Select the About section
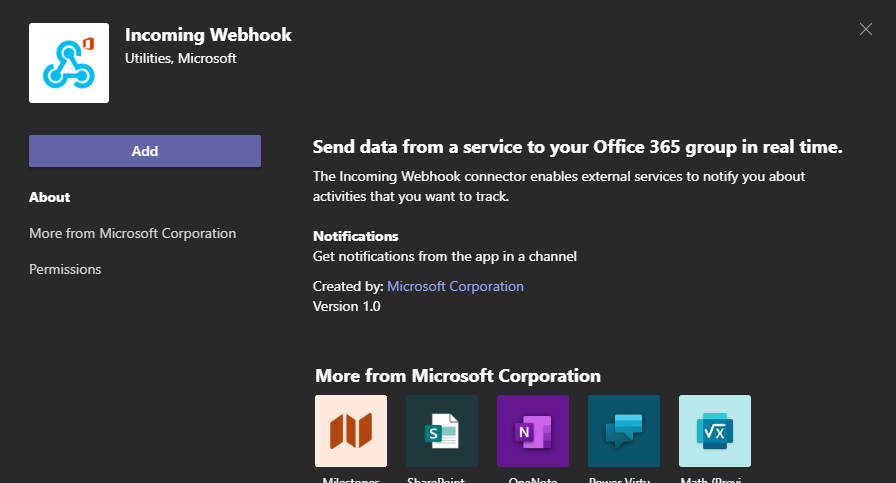Image resolution: width=896 pixels, height=483 pixels. 50,197
